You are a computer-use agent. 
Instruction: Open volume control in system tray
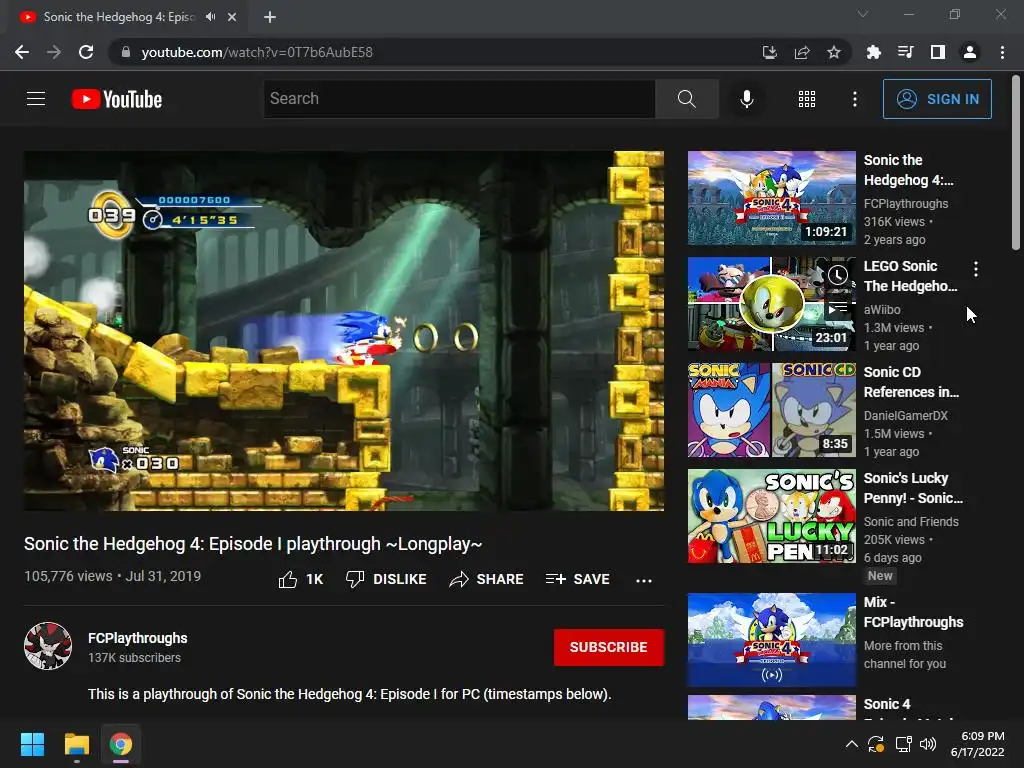point(927,744)
